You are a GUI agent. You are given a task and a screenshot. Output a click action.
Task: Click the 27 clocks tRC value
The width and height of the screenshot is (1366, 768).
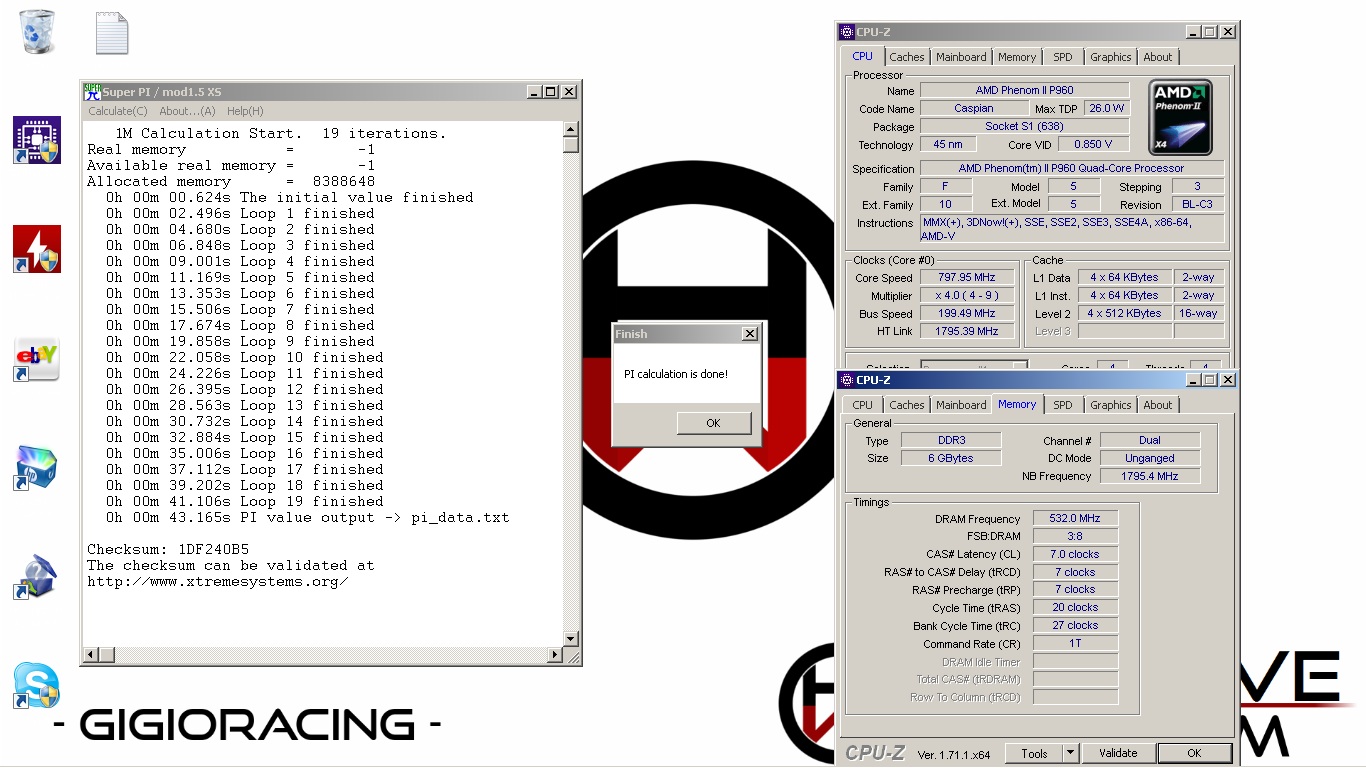pos(1075,625)
